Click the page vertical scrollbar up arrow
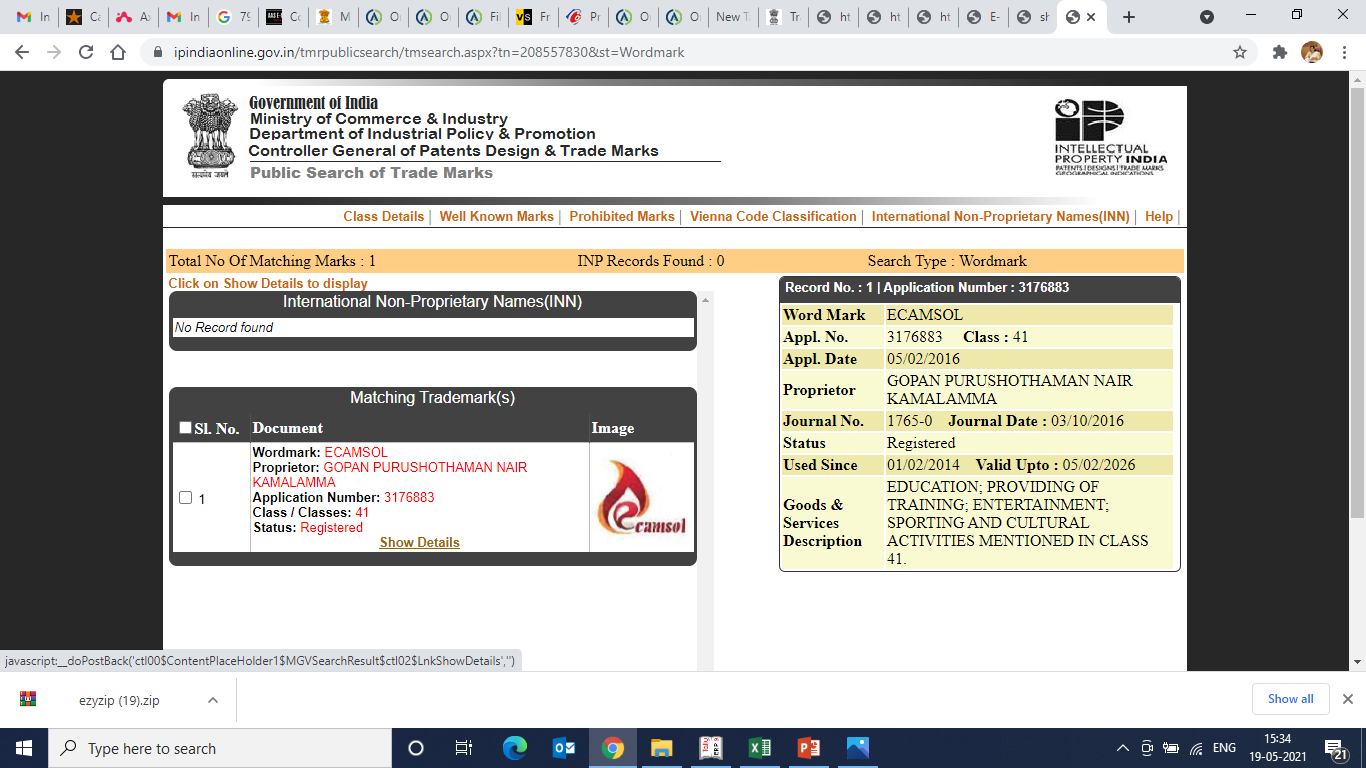 point(1357,79)
